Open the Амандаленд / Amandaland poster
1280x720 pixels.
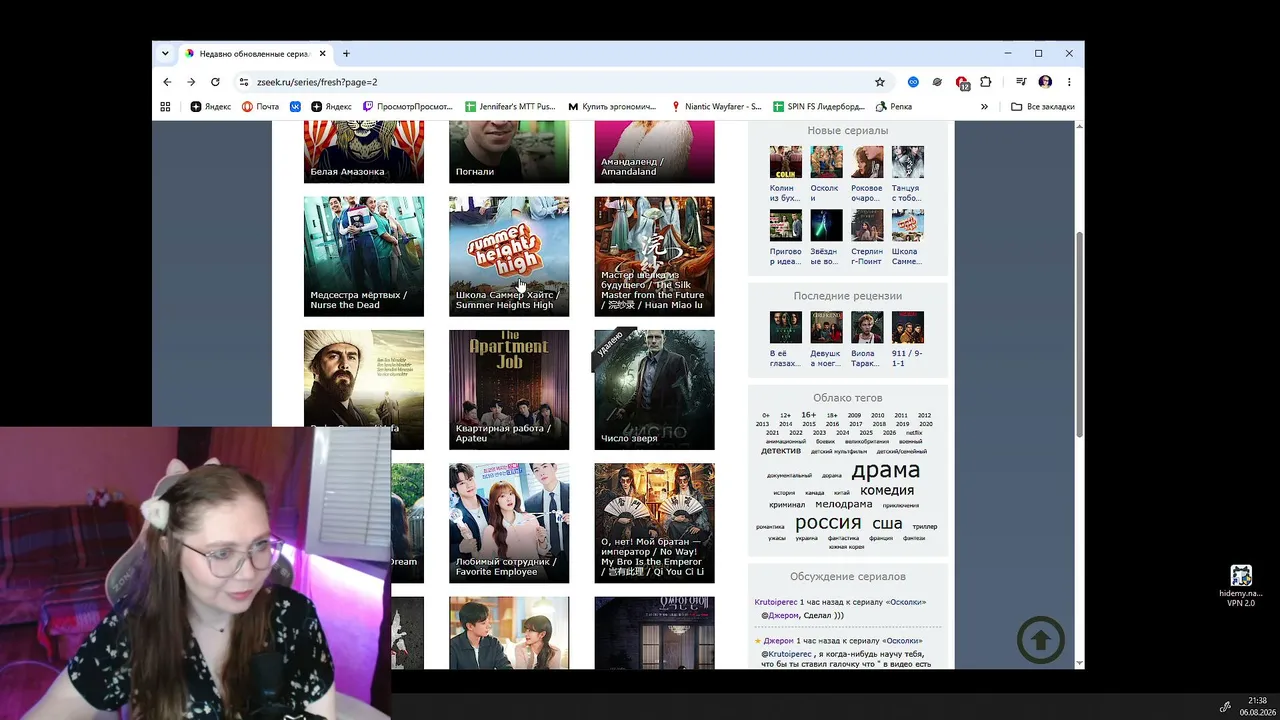654,152
